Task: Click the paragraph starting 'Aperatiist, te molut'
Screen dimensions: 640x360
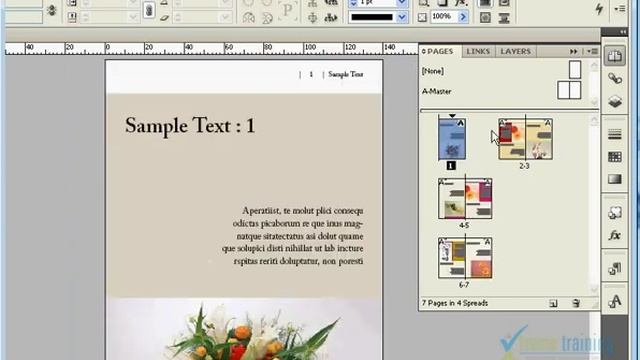Action: click(x=293, y=236)
